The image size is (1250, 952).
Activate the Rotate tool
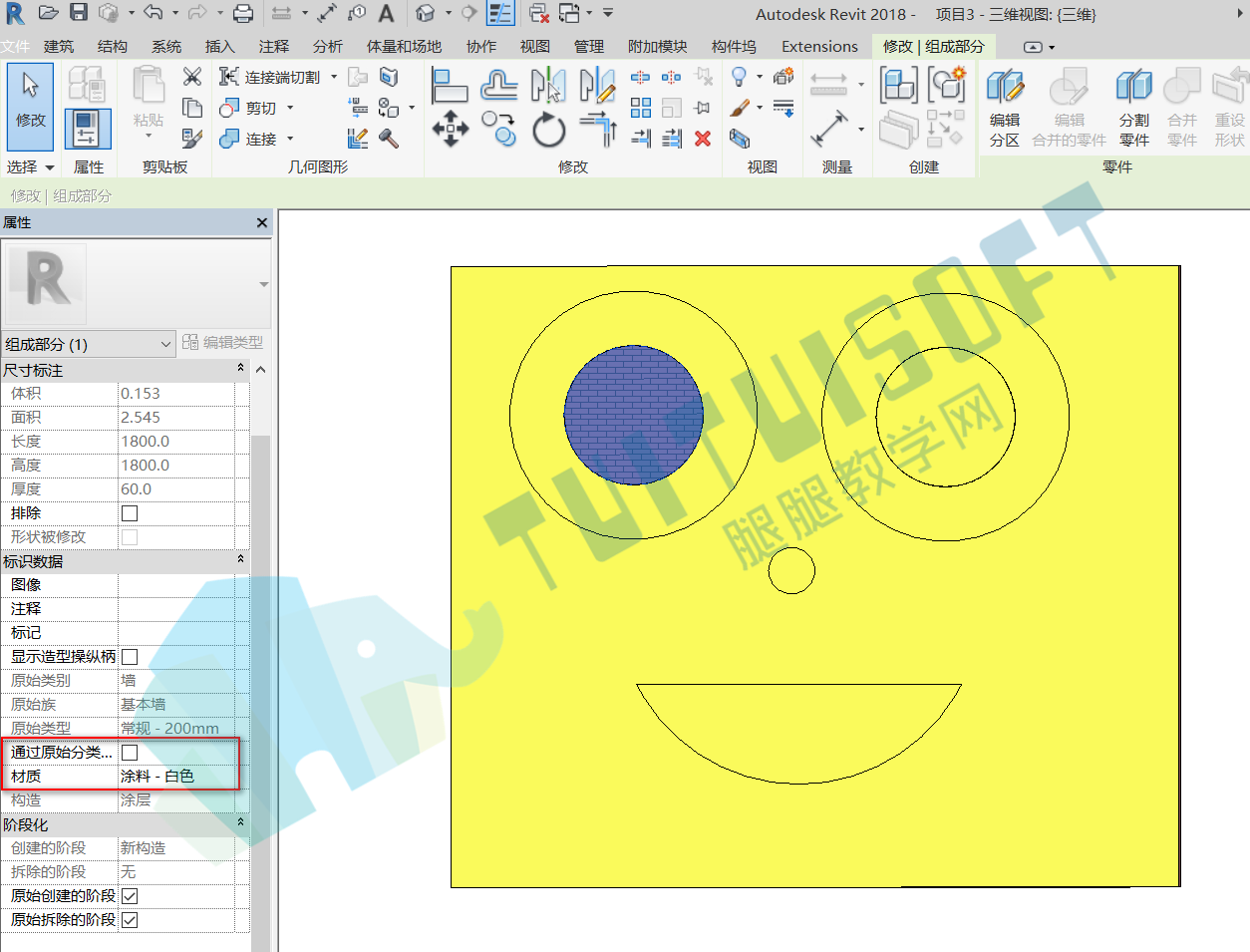(x=548, y=130)
